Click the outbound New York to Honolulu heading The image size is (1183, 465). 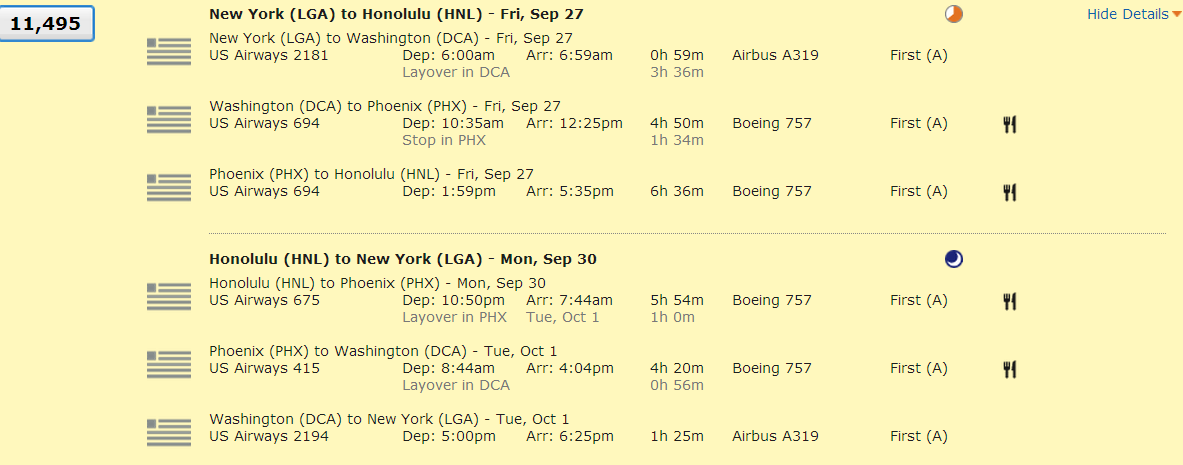[396, 14]
